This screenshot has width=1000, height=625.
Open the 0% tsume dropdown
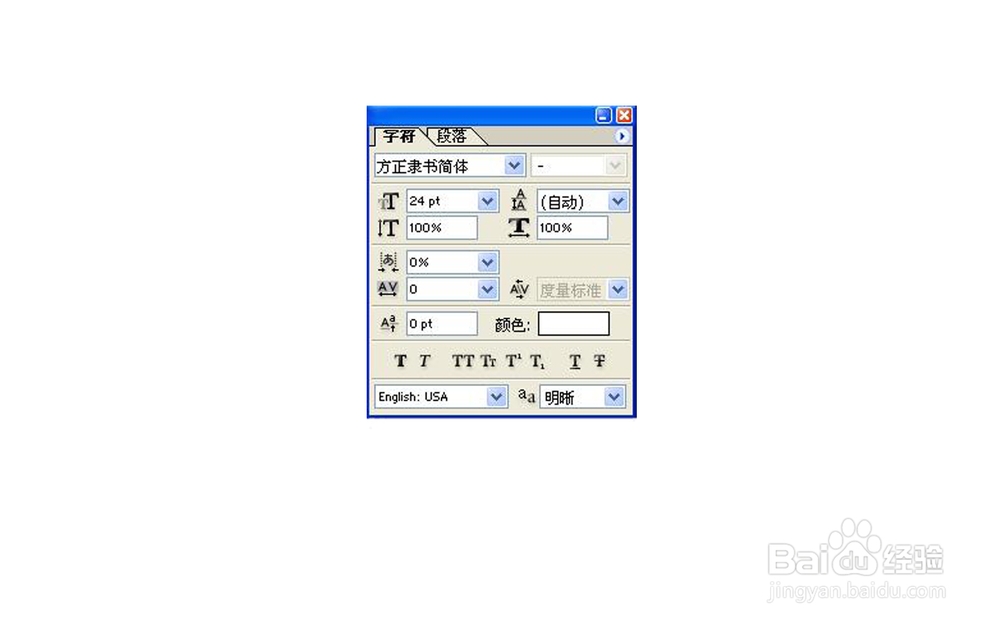[487, 262]
